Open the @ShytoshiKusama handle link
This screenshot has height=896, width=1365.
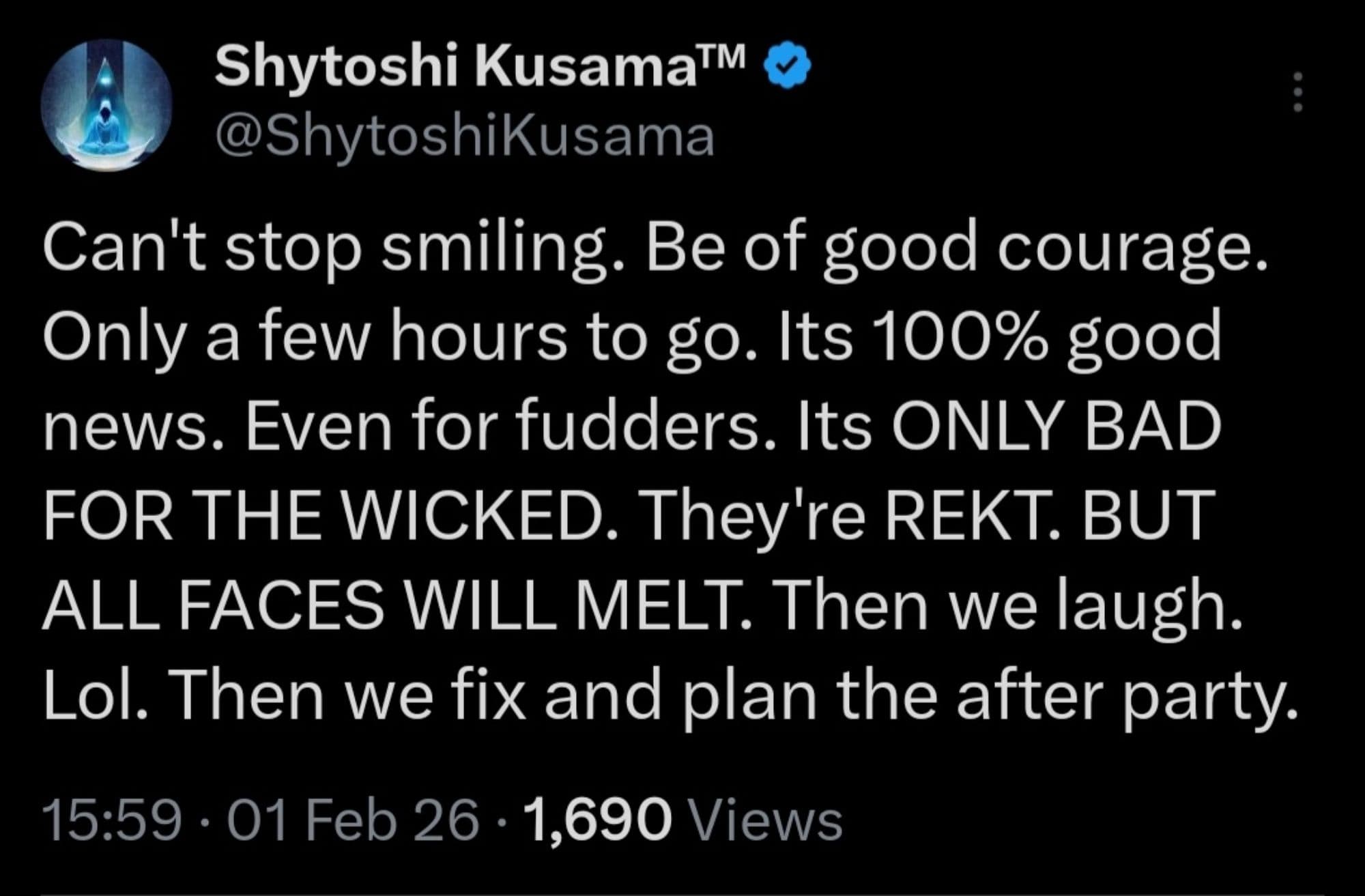click(464, 137)
